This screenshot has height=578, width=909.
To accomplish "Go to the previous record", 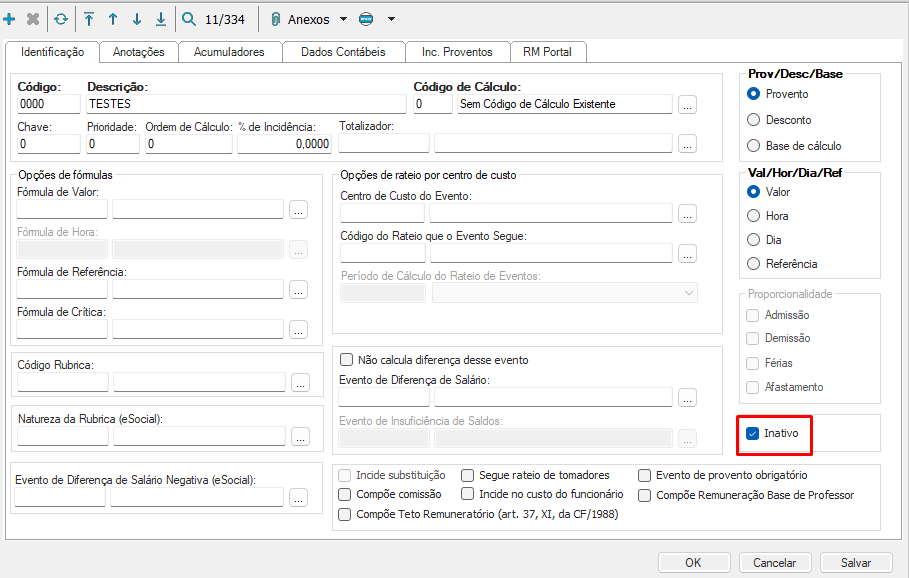I will (x=113, y=17).
